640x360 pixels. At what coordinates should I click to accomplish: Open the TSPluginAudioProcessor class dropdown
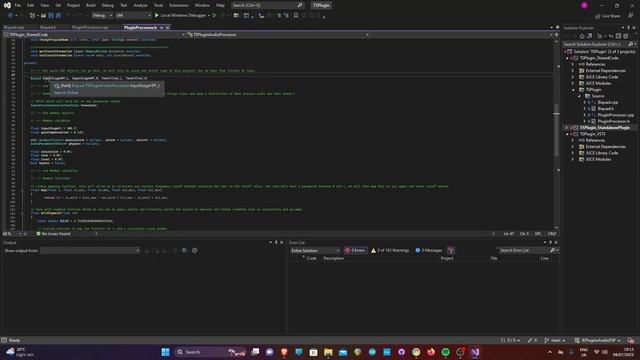click(x=278, y=35)
